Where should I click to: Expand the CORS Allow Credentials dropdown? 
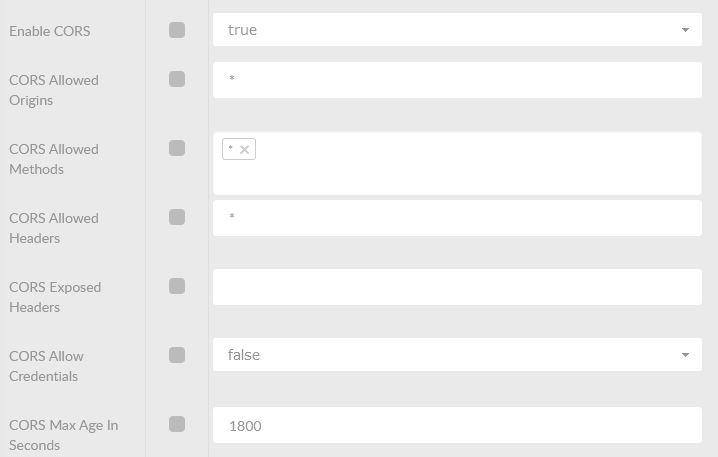click(456, 355)
